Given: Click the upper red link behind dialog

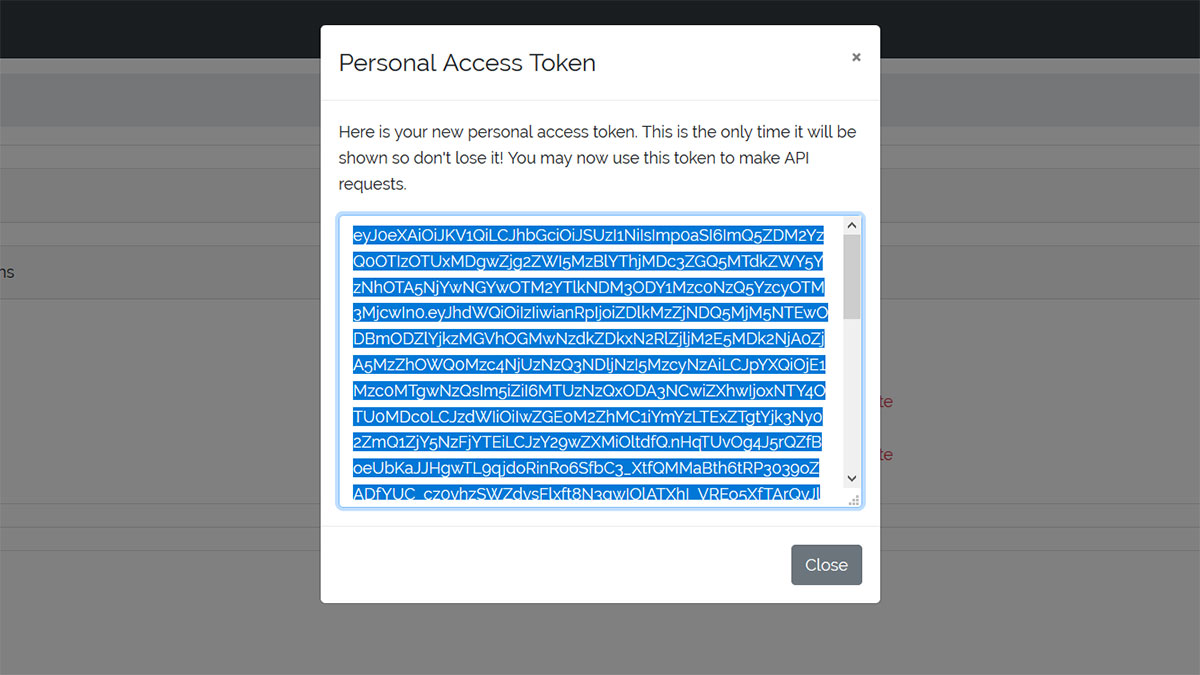Looking at the screenshot, I should [x=886, y=401].
